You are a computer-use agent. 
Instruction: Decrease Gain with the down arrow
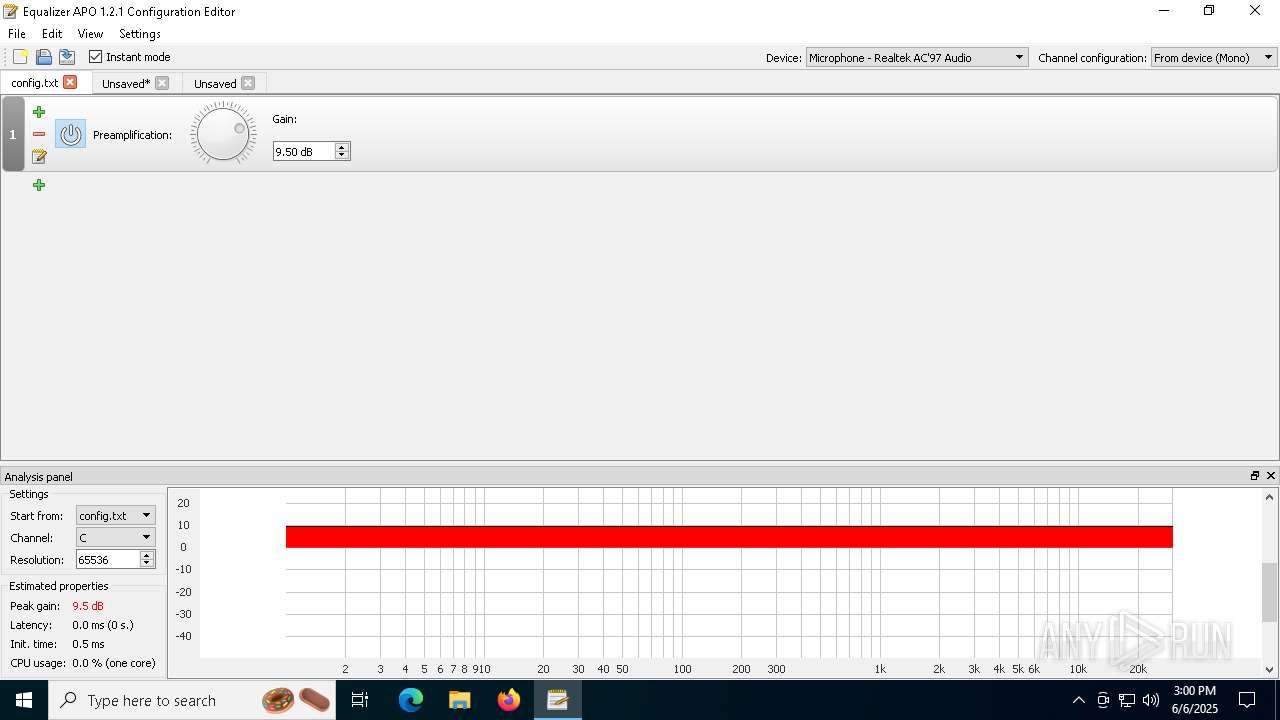pos(342,155)
